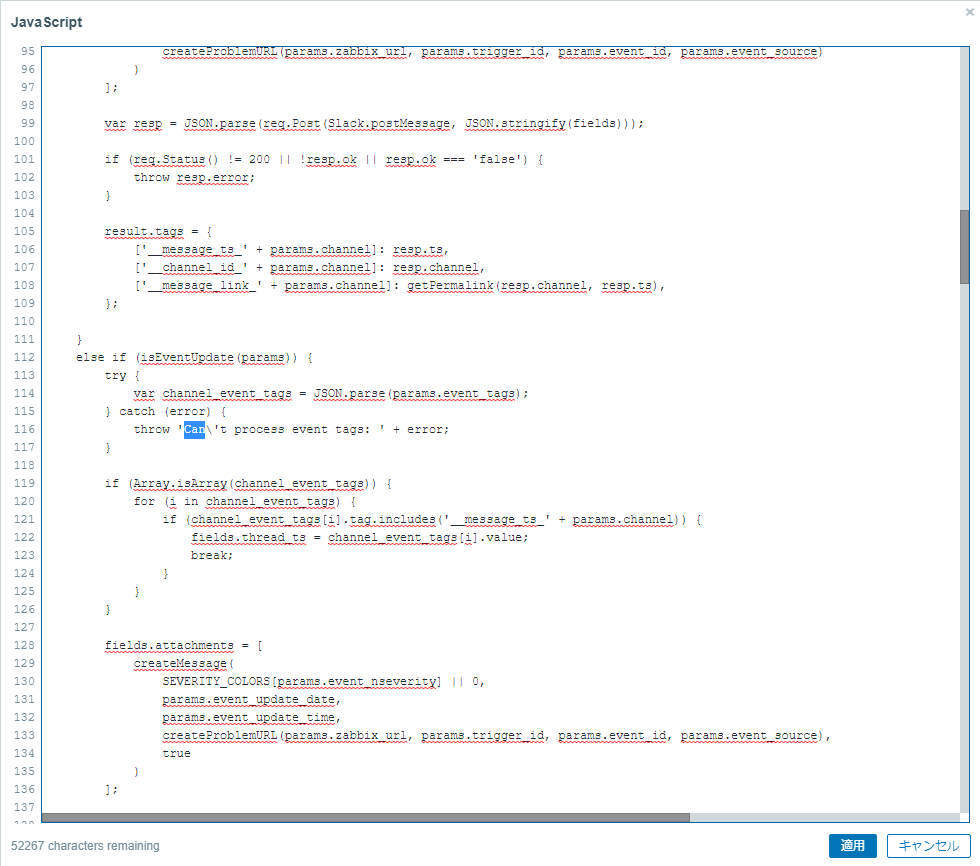This screenshot has height=866, width=980.
Task: Close the JavaScript editor dialog
Action: click(966, 10)
